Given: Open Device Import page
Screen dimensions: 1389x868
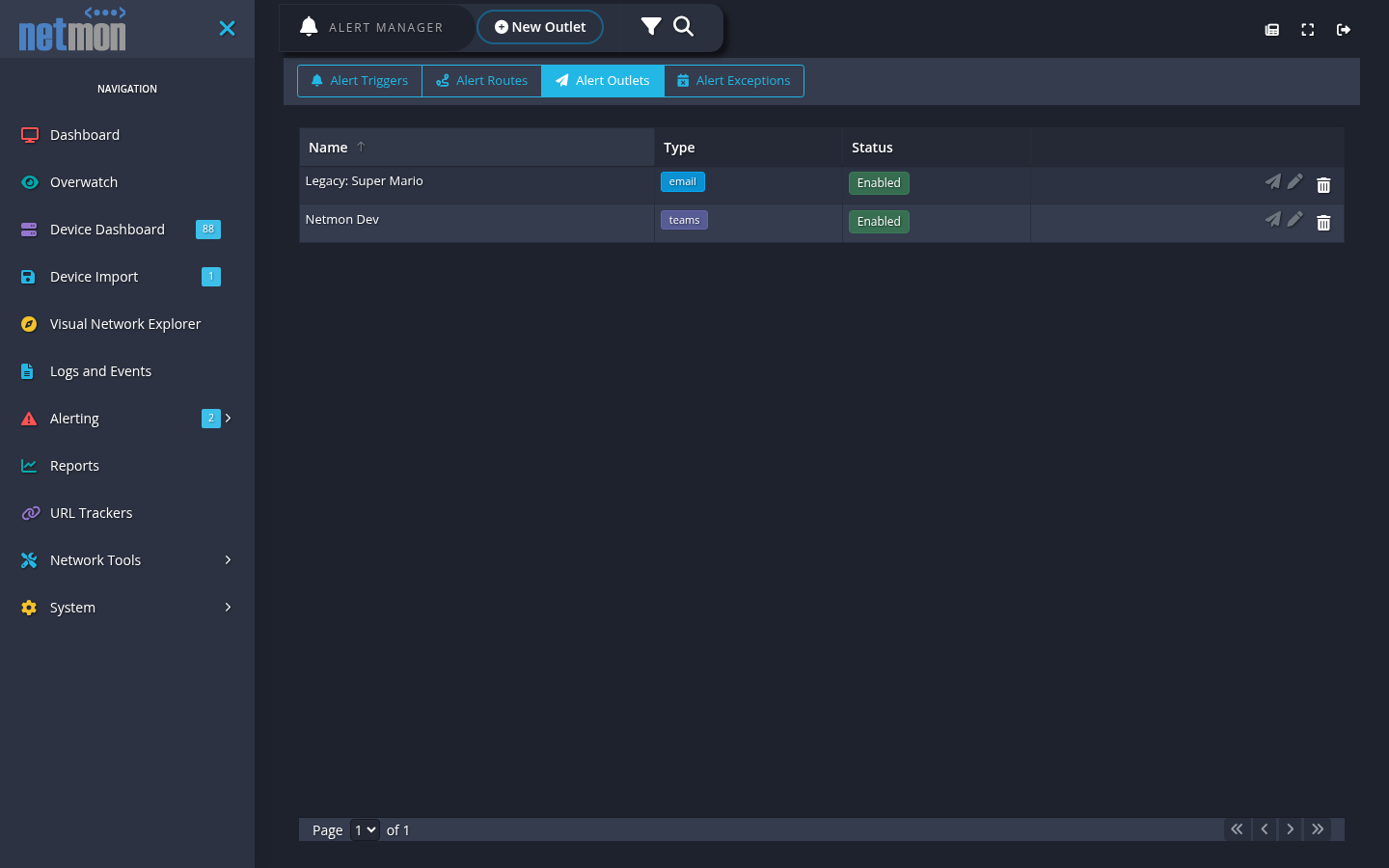Looking at the screenshot, I should (x=94, y=277).
